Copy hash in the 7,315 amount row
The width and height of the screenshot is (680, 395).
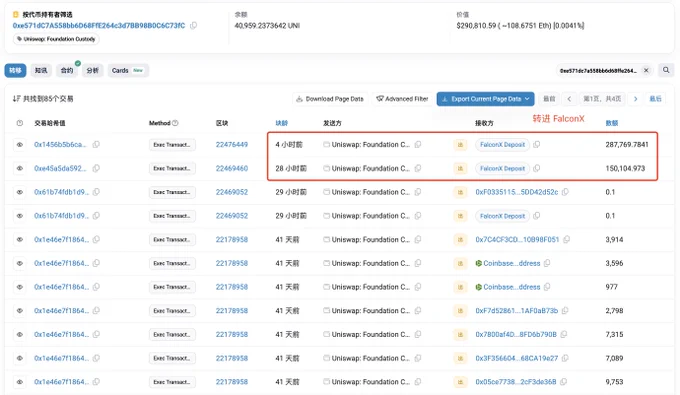click(x=96, y=334)
